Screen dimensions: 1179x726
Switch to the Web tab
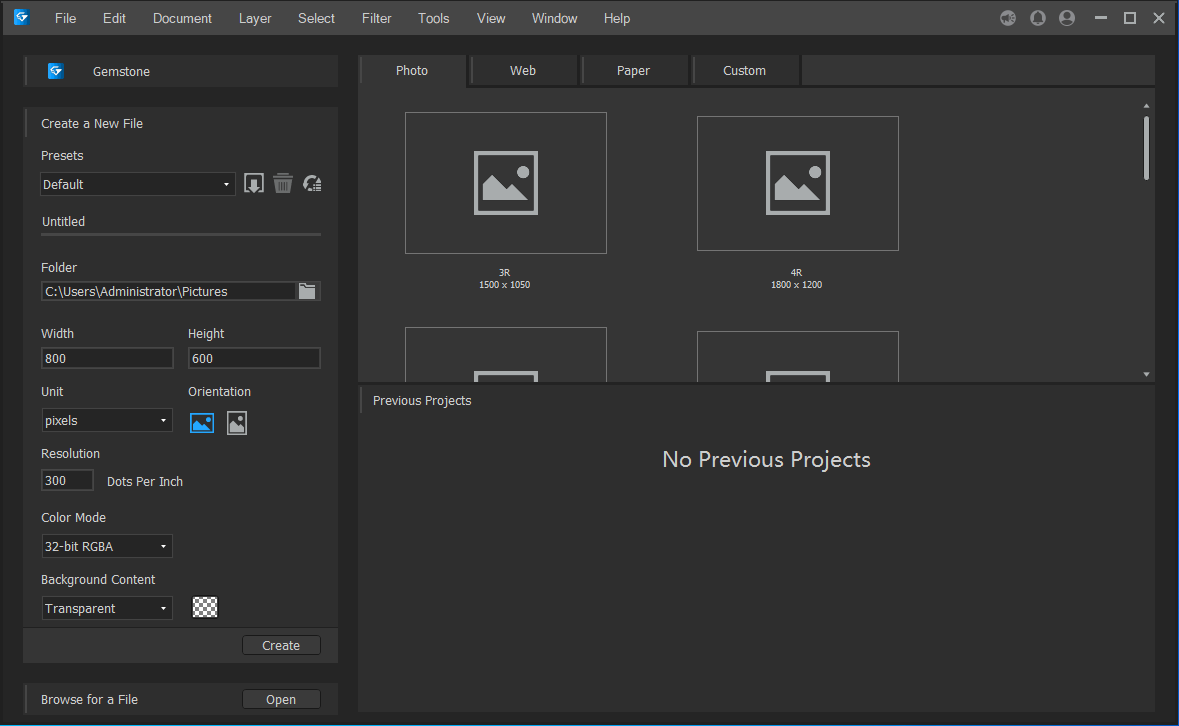click(x=523, y=71)
